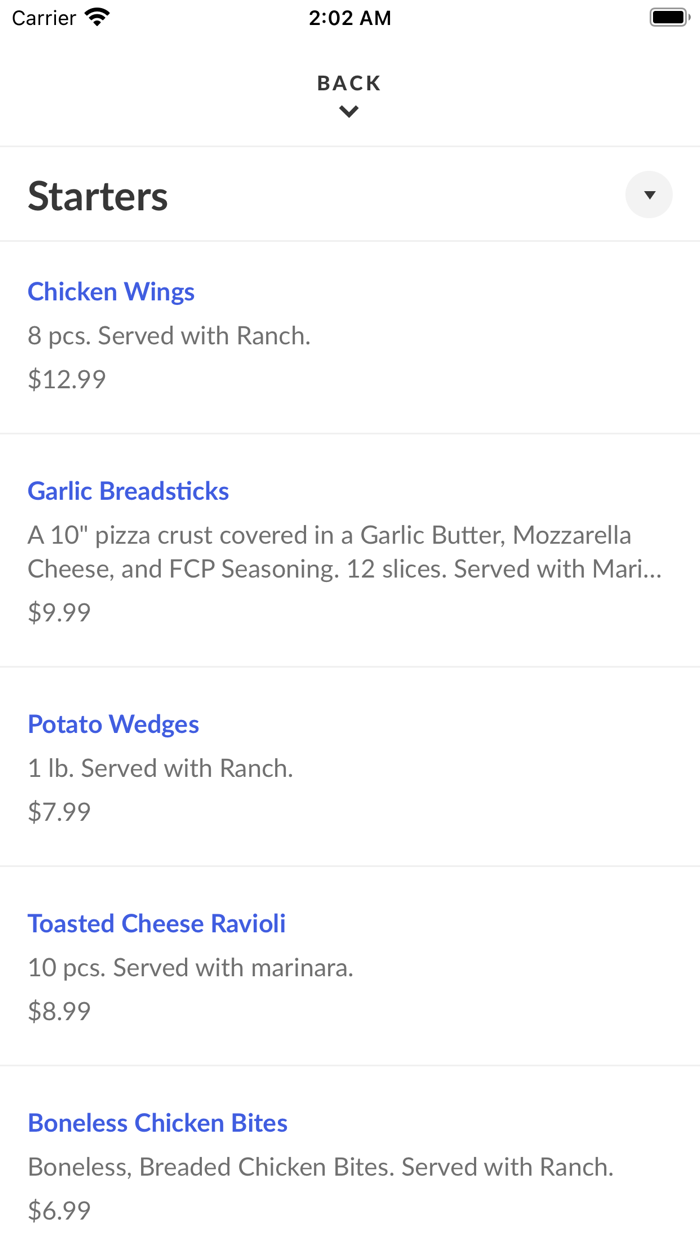The image size is (700, 1244).
Task: Select Potato Wedges from the menu
Action: pyautogui.click(x=113, y=724)
